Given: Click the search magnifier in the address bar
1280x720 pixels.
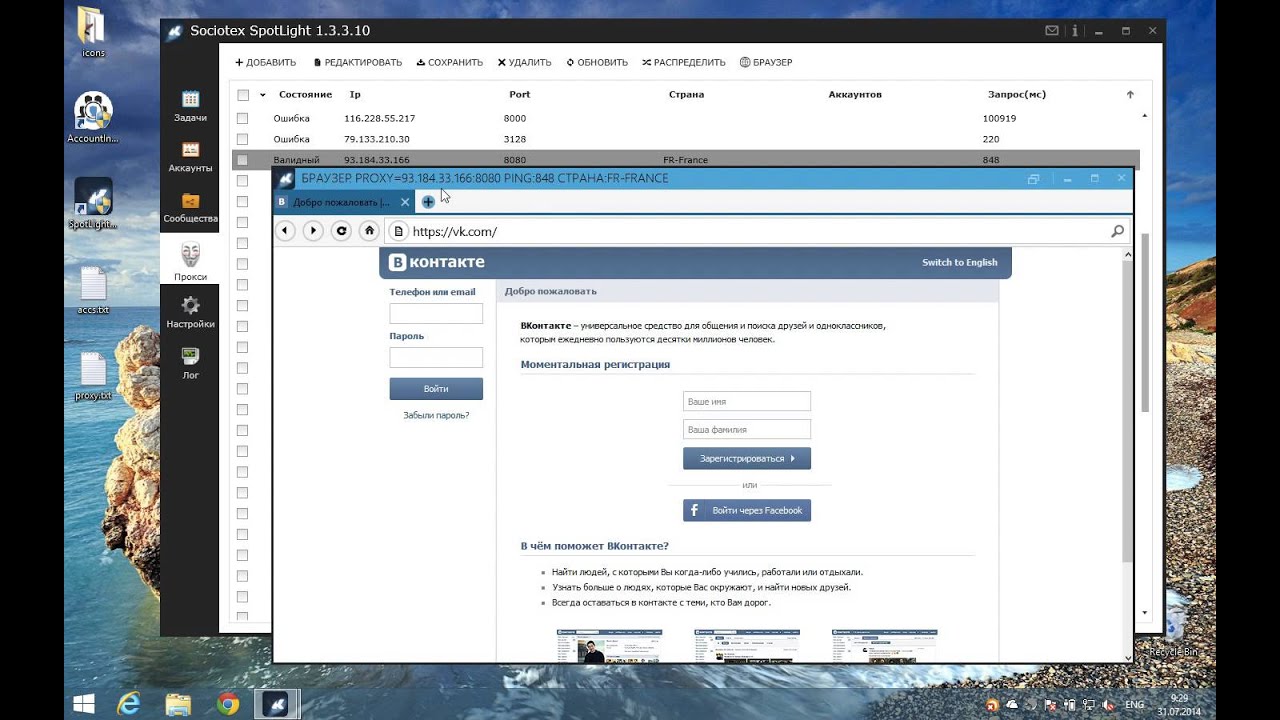Looking at the screenshot, I should point(1117,231).
